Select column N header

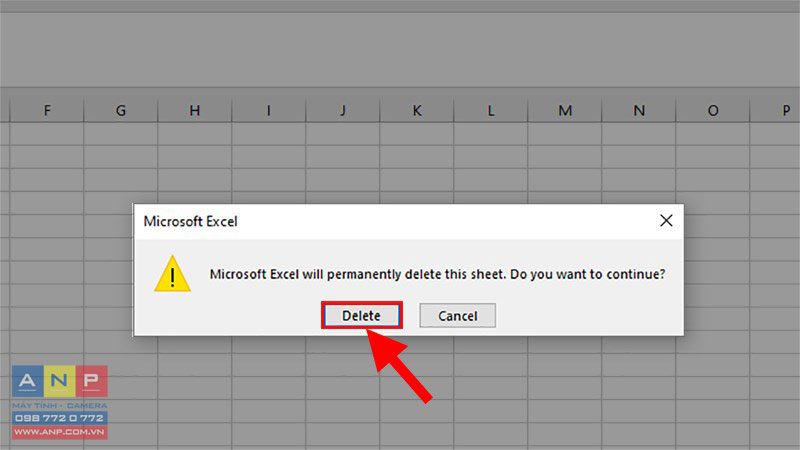(639, 110)
